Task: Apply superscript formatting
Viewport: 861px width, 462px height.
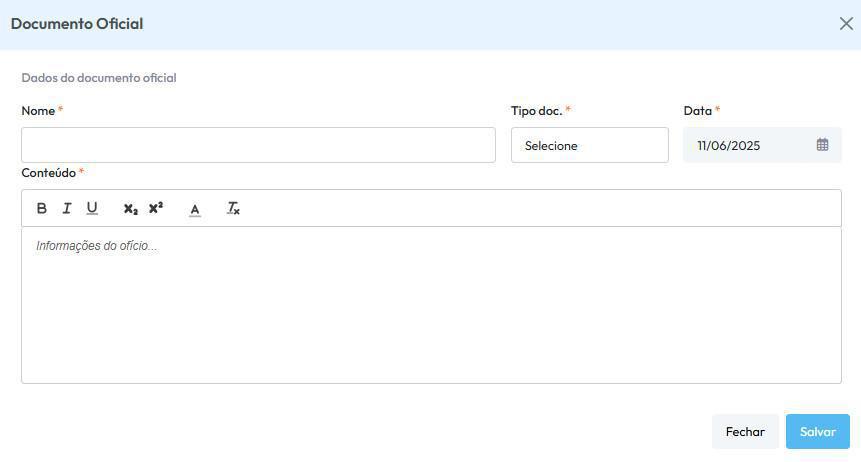Action: (156, 208)
